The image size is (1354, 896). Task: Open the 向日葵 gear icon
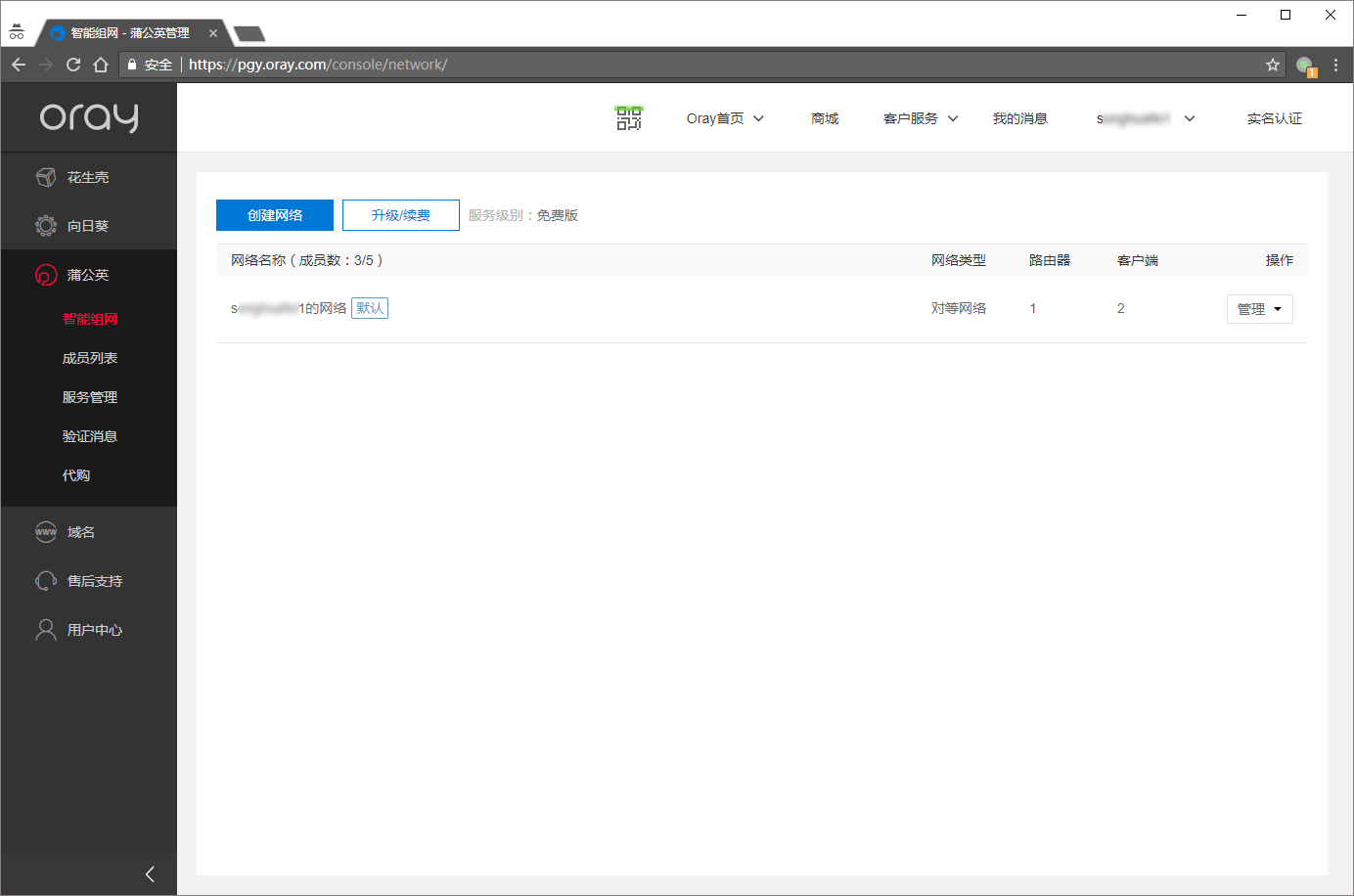(46, 226)
